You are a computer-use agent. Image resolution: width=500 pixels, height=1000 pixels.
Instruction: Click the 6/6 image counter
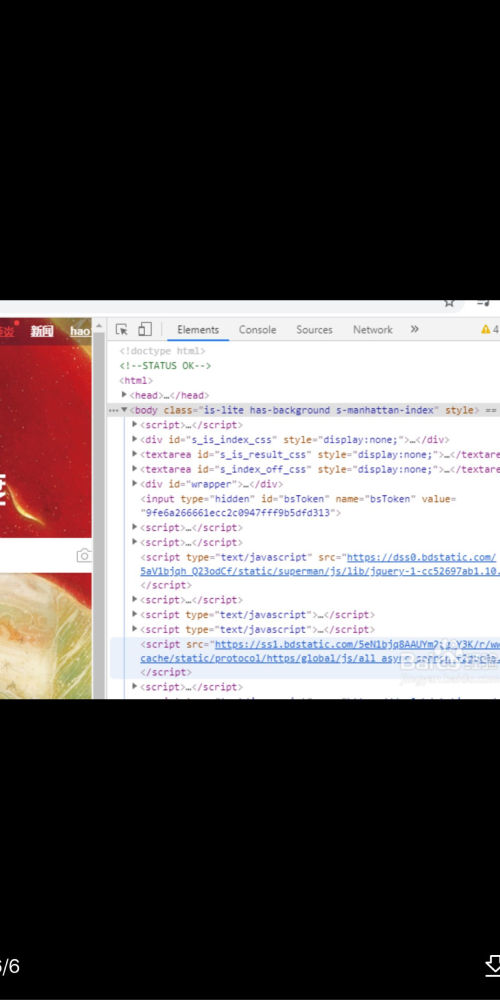coord(10,966)
